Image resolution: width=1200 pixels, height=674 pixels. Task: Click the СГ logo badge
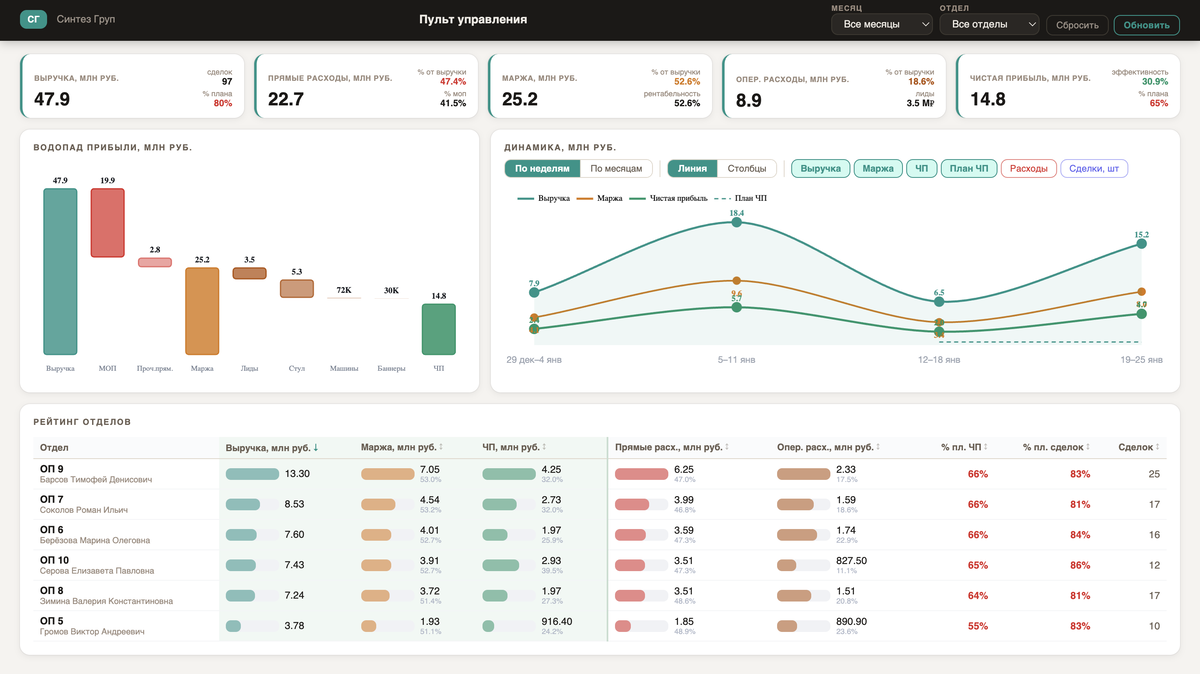(33, 19)
